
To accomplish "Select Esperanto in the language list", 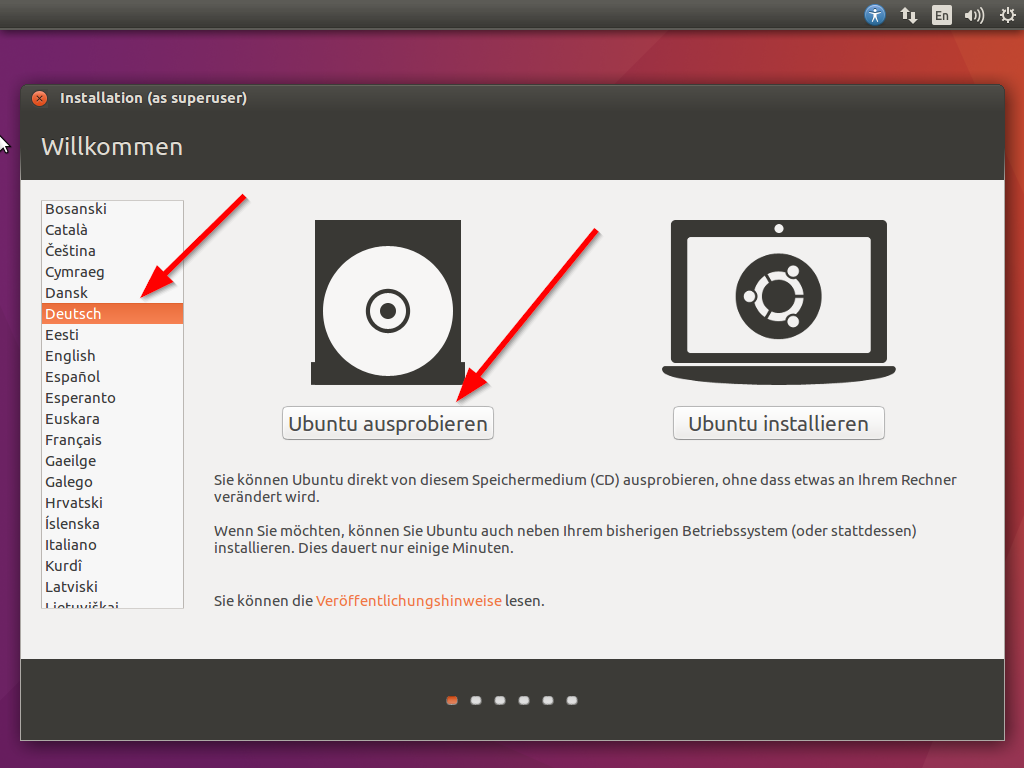I will pos(112,398).
